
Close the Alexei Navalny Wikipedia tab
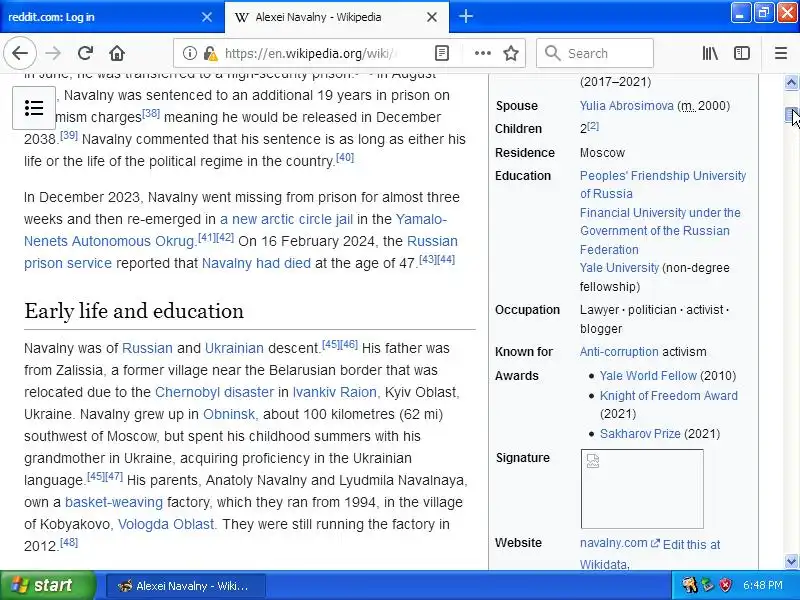(432, 17)
